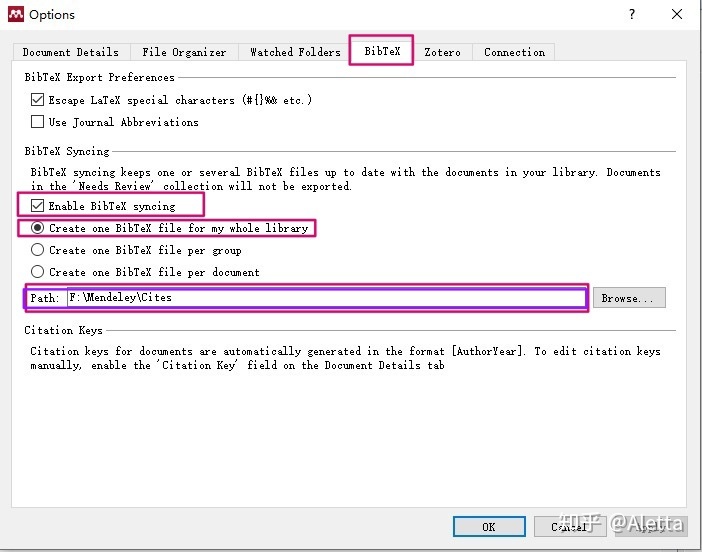Go to the Zotero tab
The width and height of the screenshot is (702, 552).
(x=442, y=52)
